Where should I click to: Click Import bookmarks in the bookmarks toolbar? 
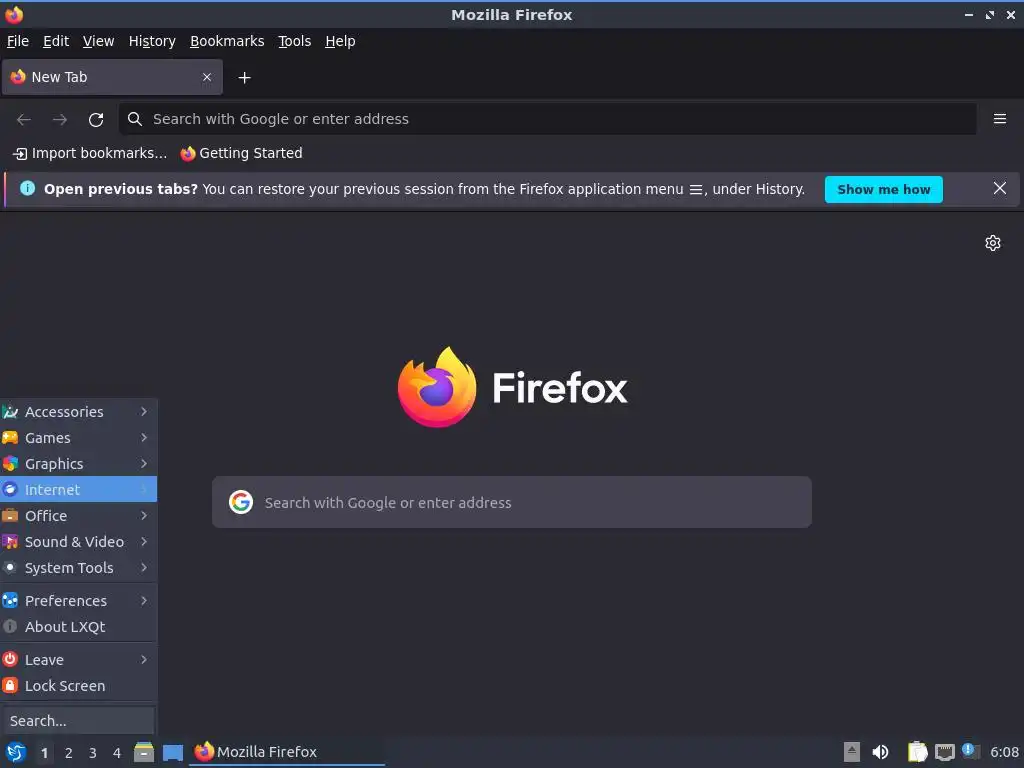(90, 153)
